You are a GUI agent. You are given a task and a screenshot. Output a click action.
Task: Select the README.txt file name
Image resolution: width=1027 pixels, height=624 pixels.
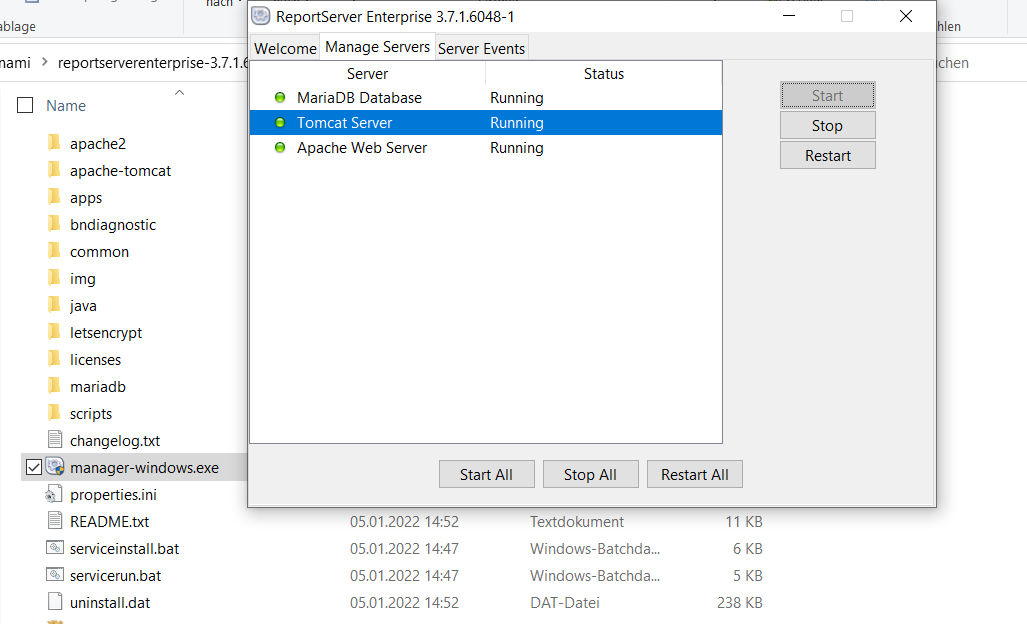[x=109, y=522]
